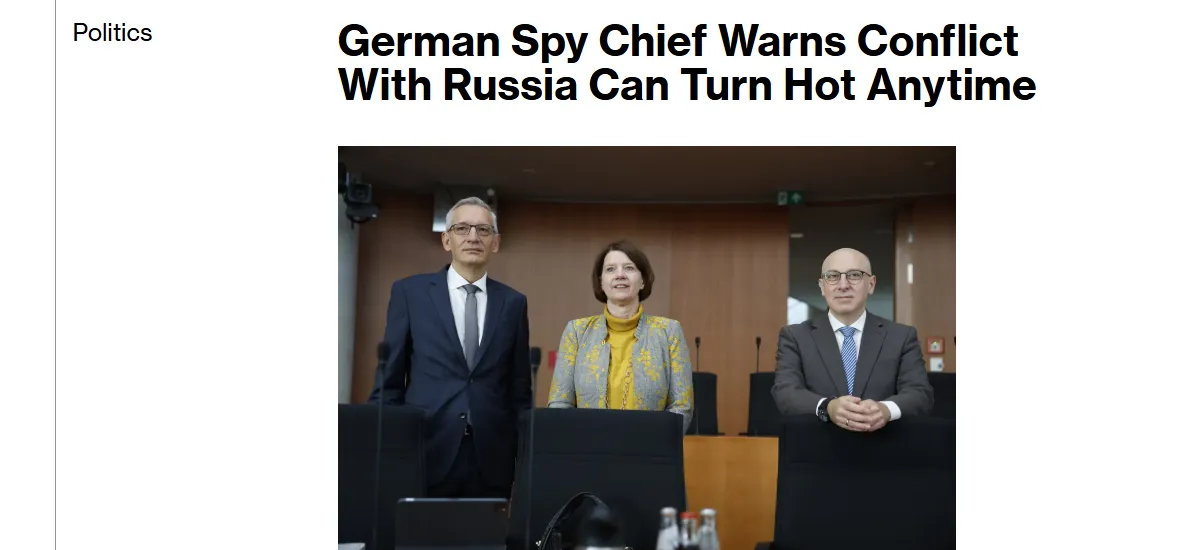Click the gray tie of left man
The width and height of the screenshot is (1180, 550).
pos(470,324)
